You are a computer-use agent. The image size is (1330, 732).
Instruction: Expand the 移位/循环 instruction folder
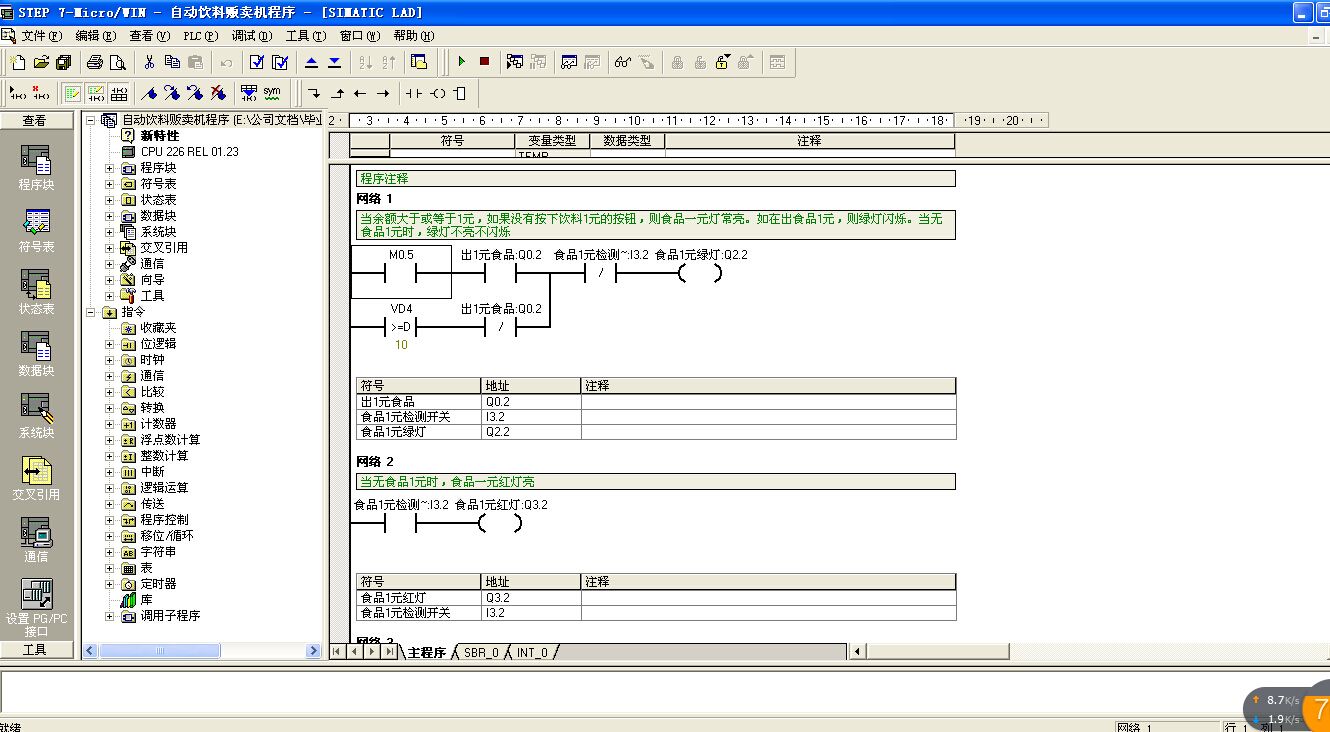coord(110,536)
